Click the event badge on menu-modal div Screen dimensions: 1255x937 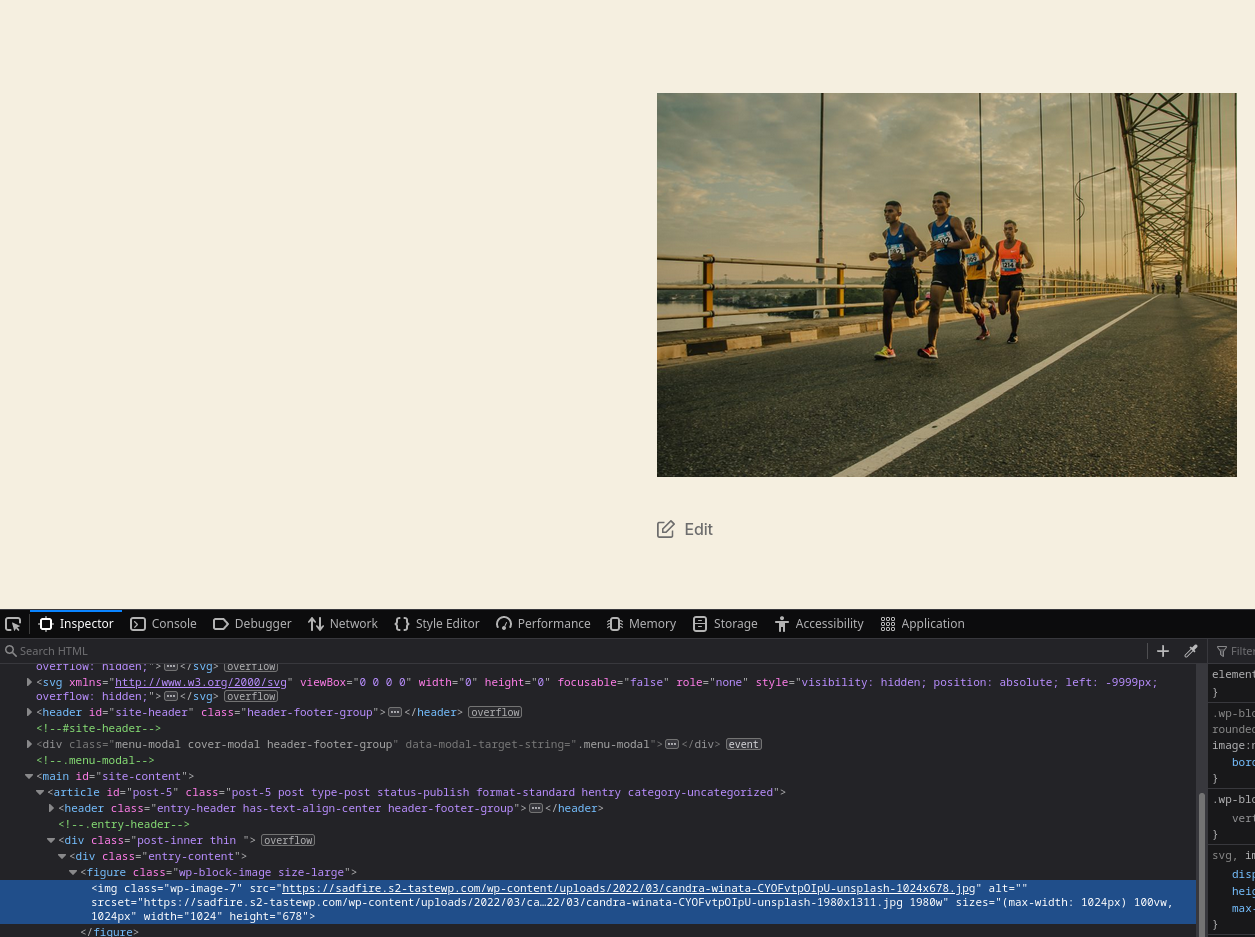[x=743, y=744]
